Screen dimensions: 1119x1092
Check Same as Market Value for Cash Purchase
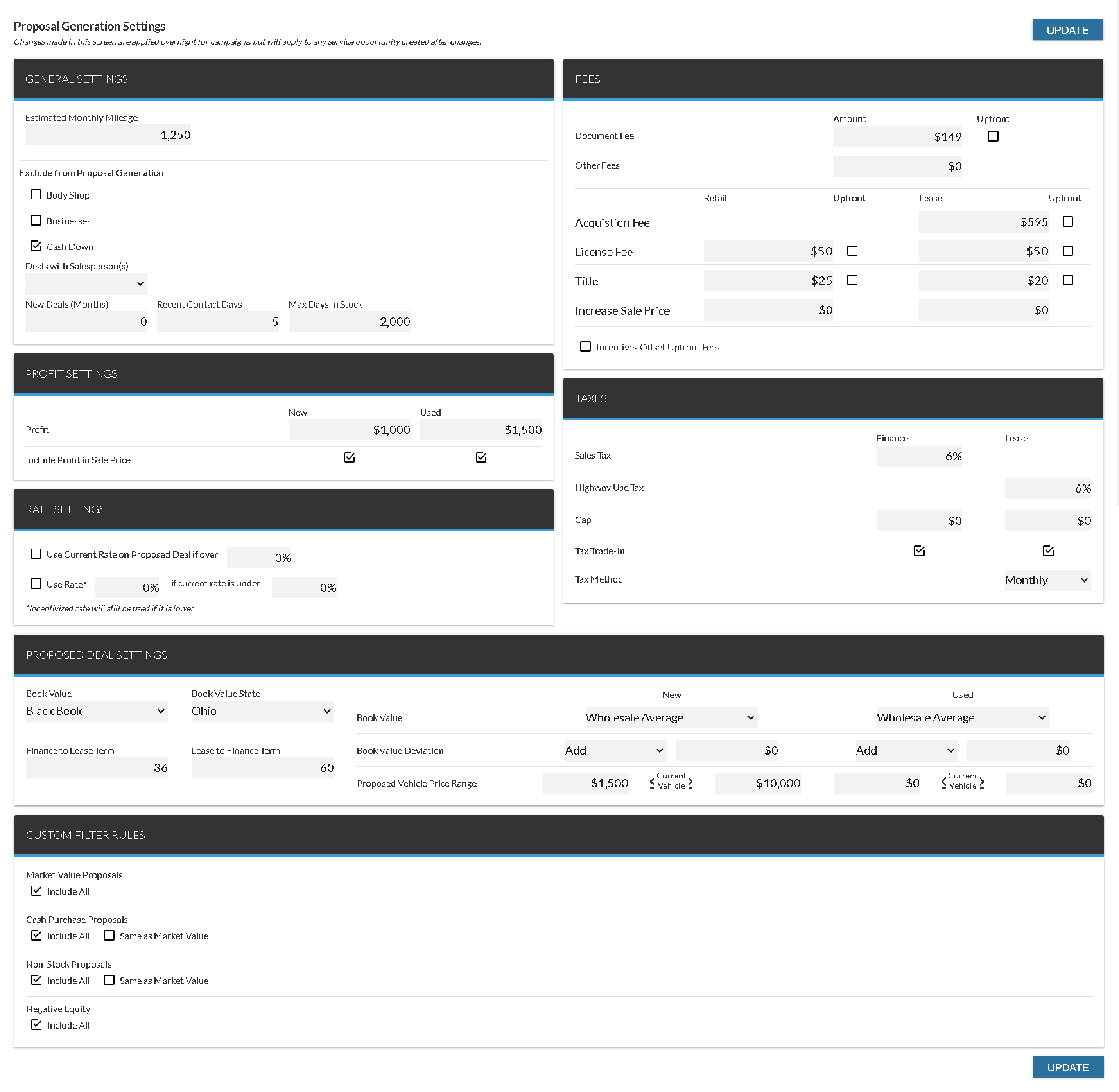coord(109,935)
